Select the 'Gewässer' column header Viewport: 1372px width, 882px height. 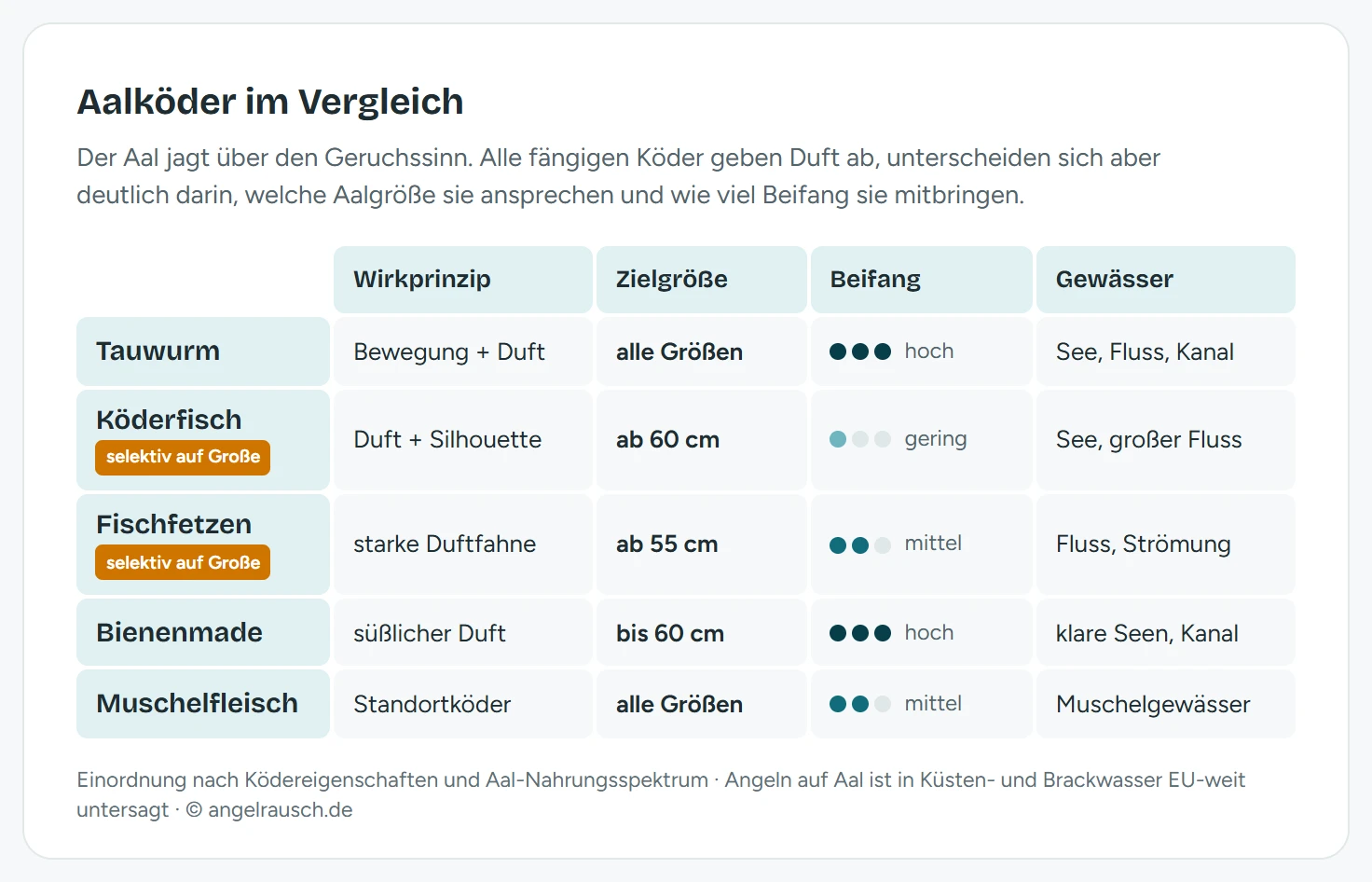[x=1166, y=280]
